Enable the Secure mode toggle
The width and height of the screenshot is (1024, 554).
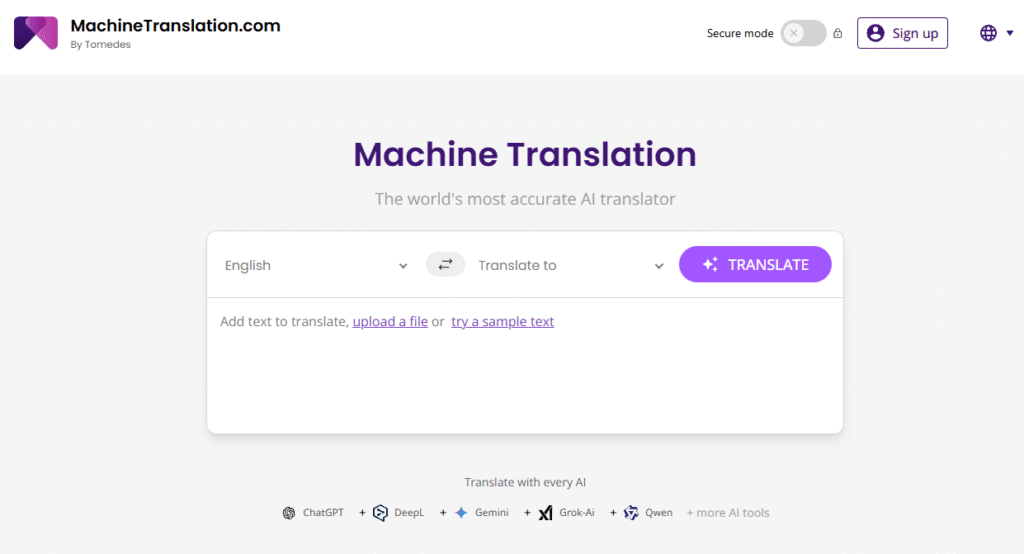tap(803, 33)
